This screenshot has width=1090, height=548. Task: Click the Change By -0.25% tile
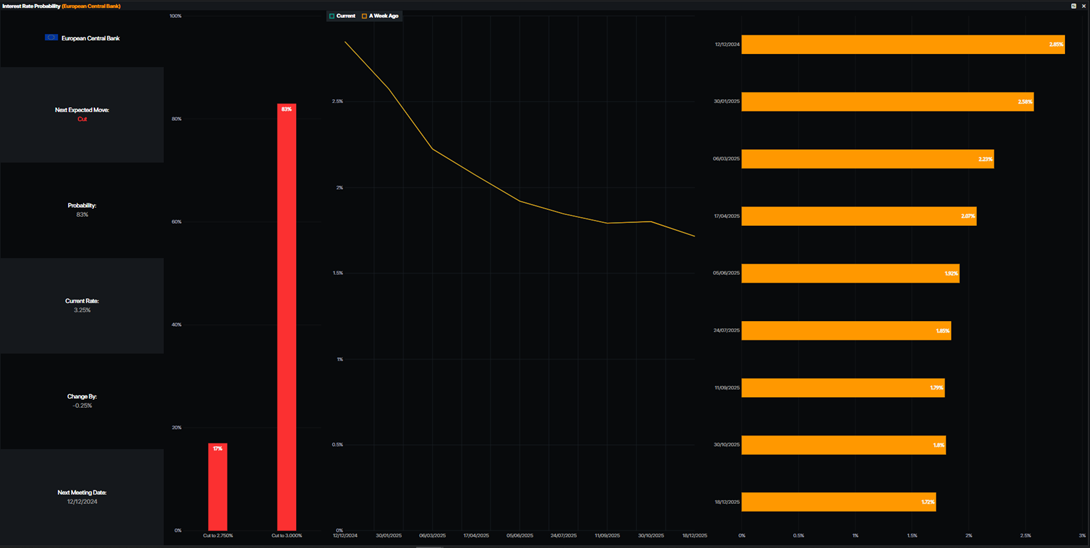click(x=82, y=401)
